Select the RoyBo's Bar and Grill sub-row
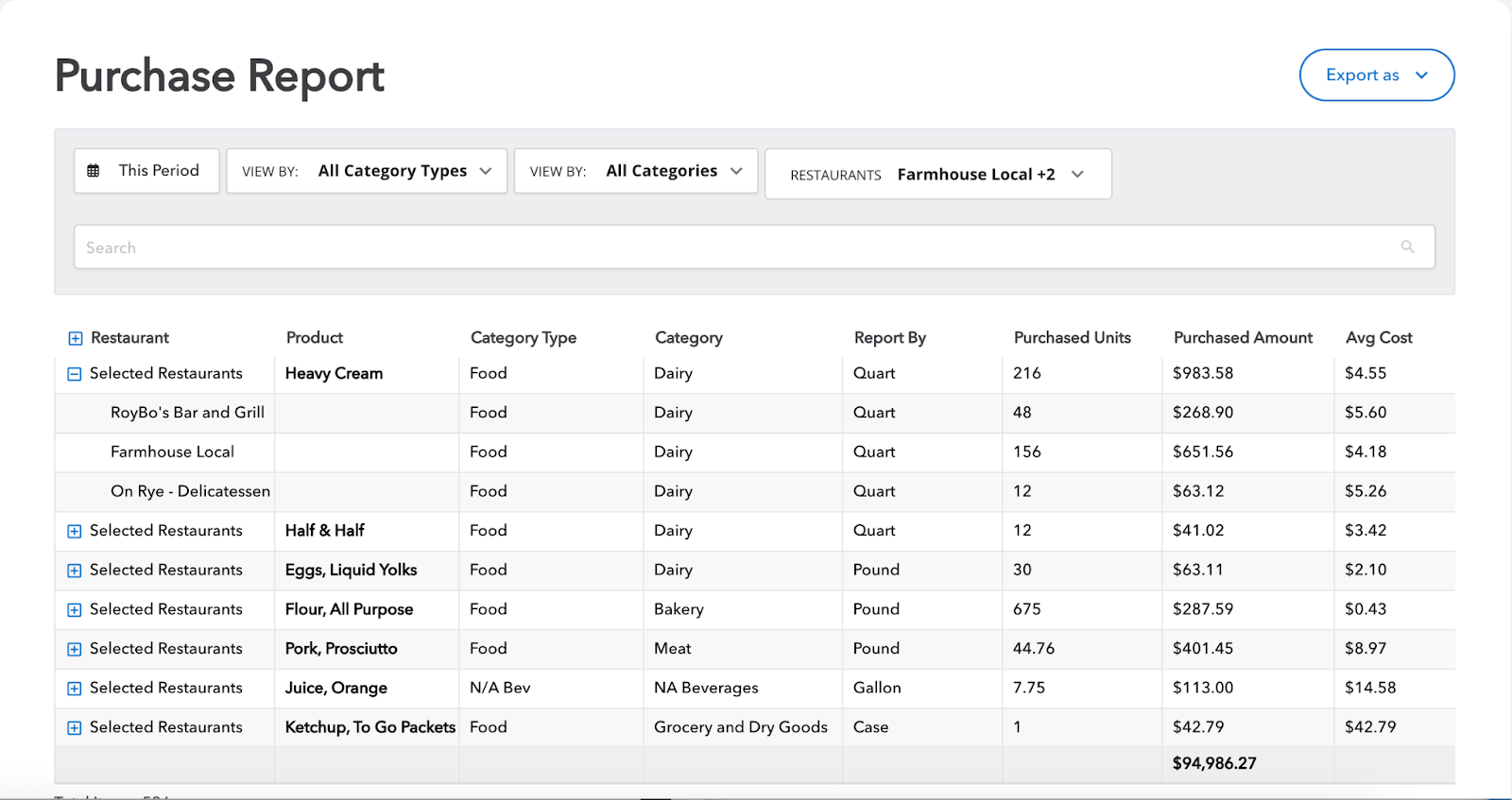Screen dimensions: 1512x800 [x=187, y=413]
